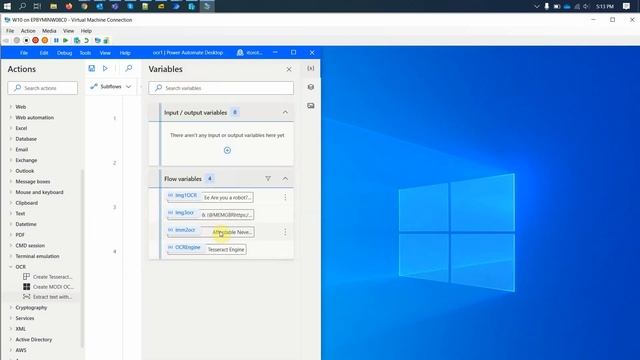
Task: Click the Turn Off icon in VM toolbar
Action: [26, 40]
